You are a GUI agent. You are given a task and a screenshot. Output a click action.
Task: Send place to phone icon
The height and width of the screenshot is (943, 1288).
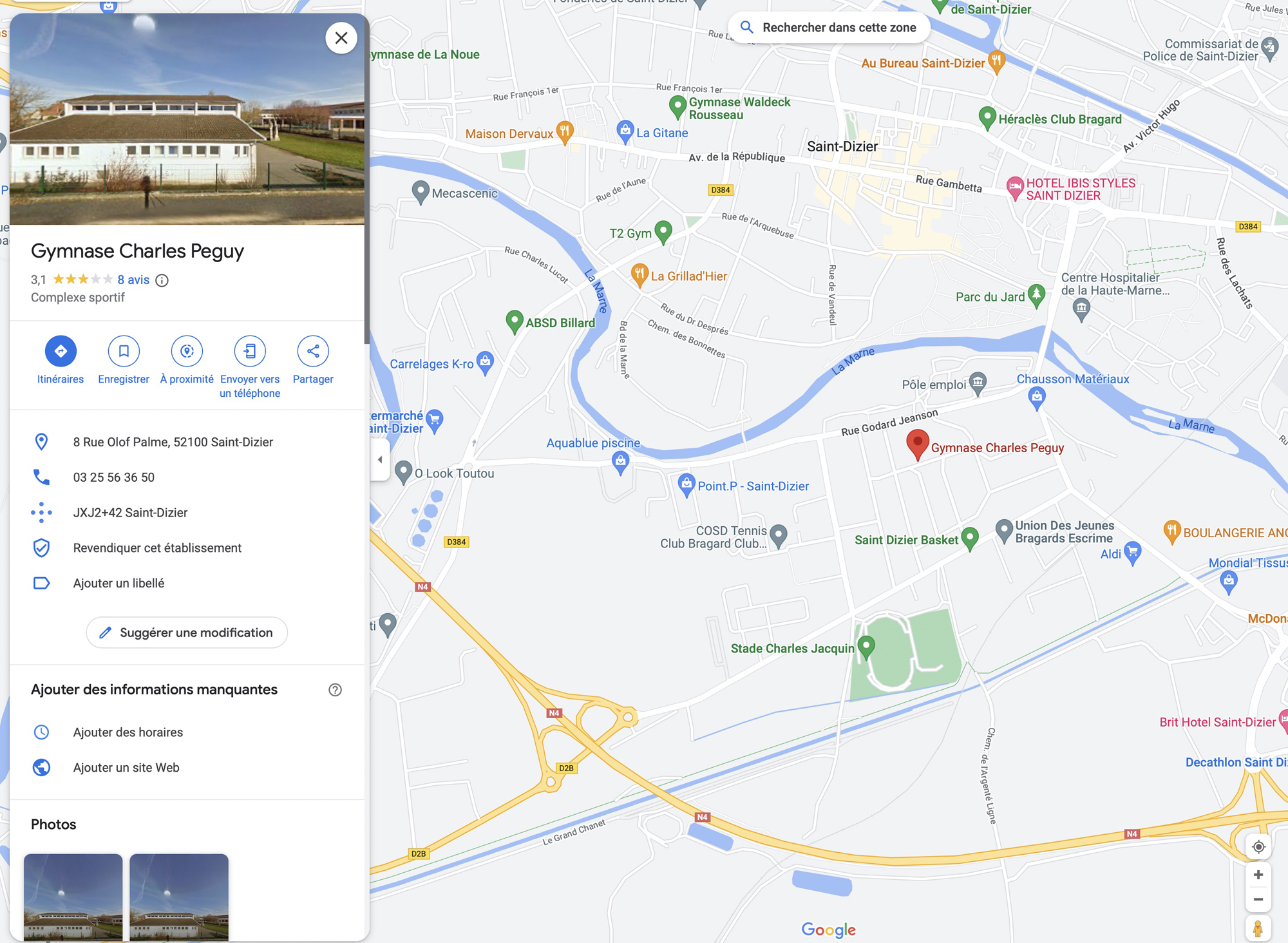[250, 351]
